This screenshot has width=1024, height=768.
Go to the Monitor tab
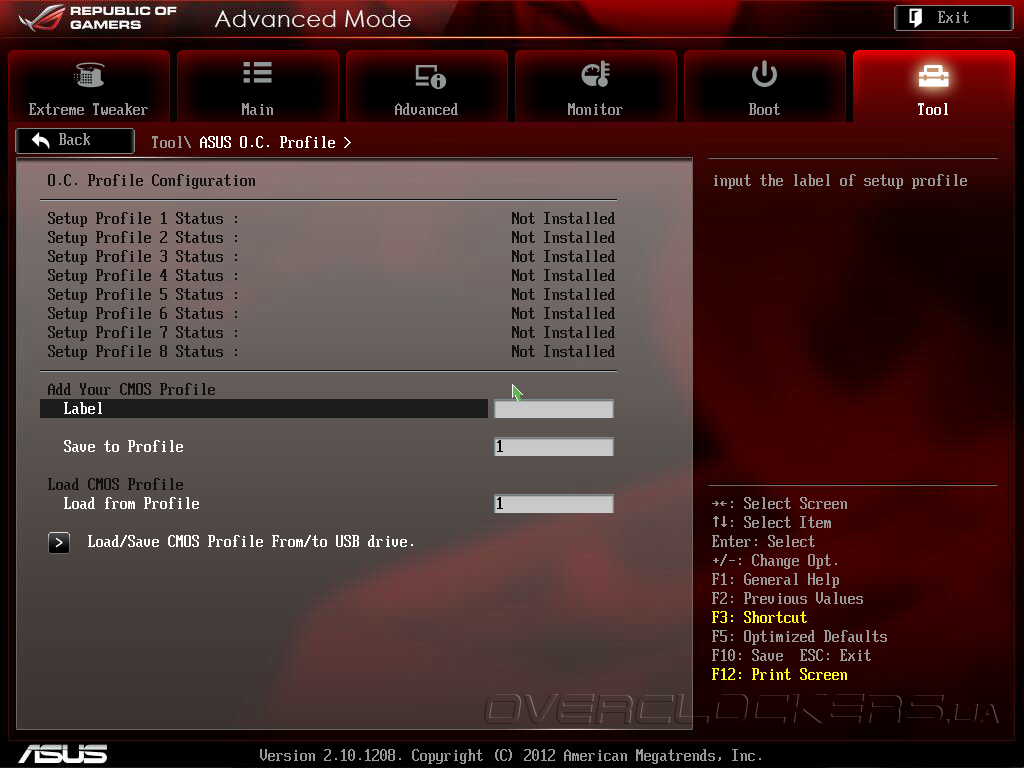(x=596, y=86)
